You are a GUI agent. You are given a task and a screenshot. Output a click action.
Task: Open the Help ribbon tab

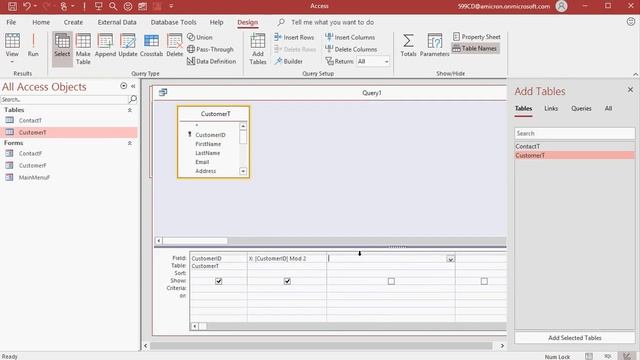(x=216, y=22)
